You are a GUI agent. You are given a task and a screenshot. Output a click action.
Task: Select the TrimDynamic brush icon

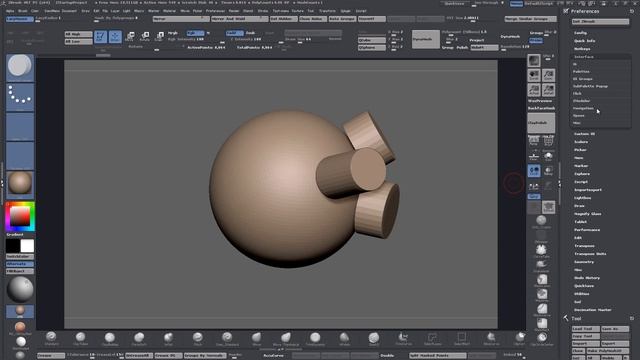pyautogui.click(x=315, y=338)
